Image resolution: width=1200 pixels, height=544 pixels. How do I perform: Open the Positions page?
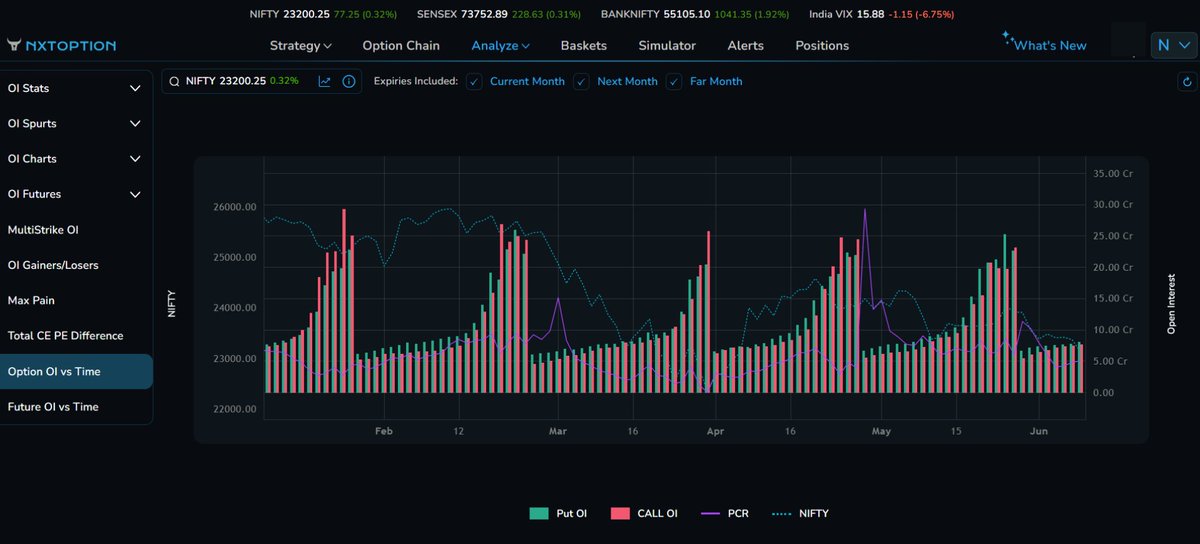click(822, 45)
